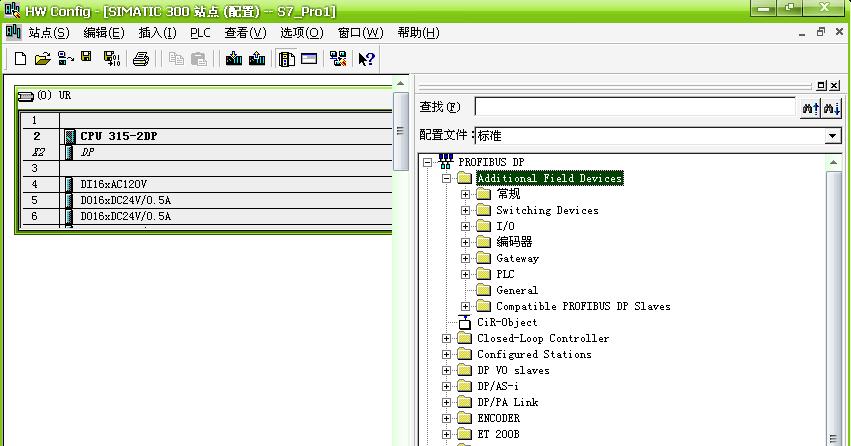
Task: Click Save and Compile toolbar icon
Action: coord(112,59)
